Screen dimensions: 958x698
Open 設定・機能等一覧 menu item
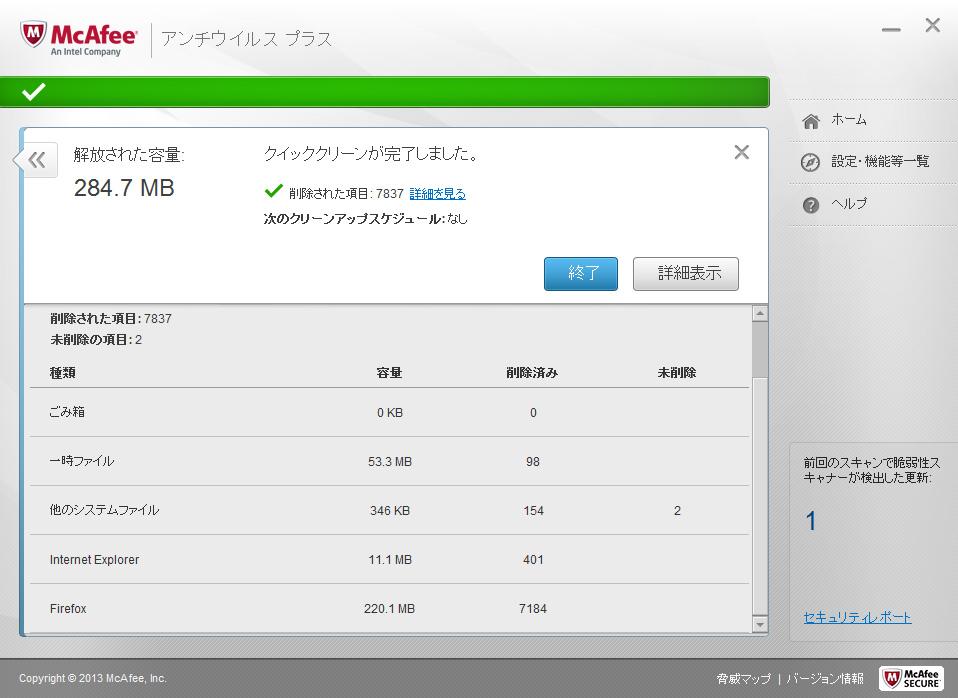[x=880, y=161]
